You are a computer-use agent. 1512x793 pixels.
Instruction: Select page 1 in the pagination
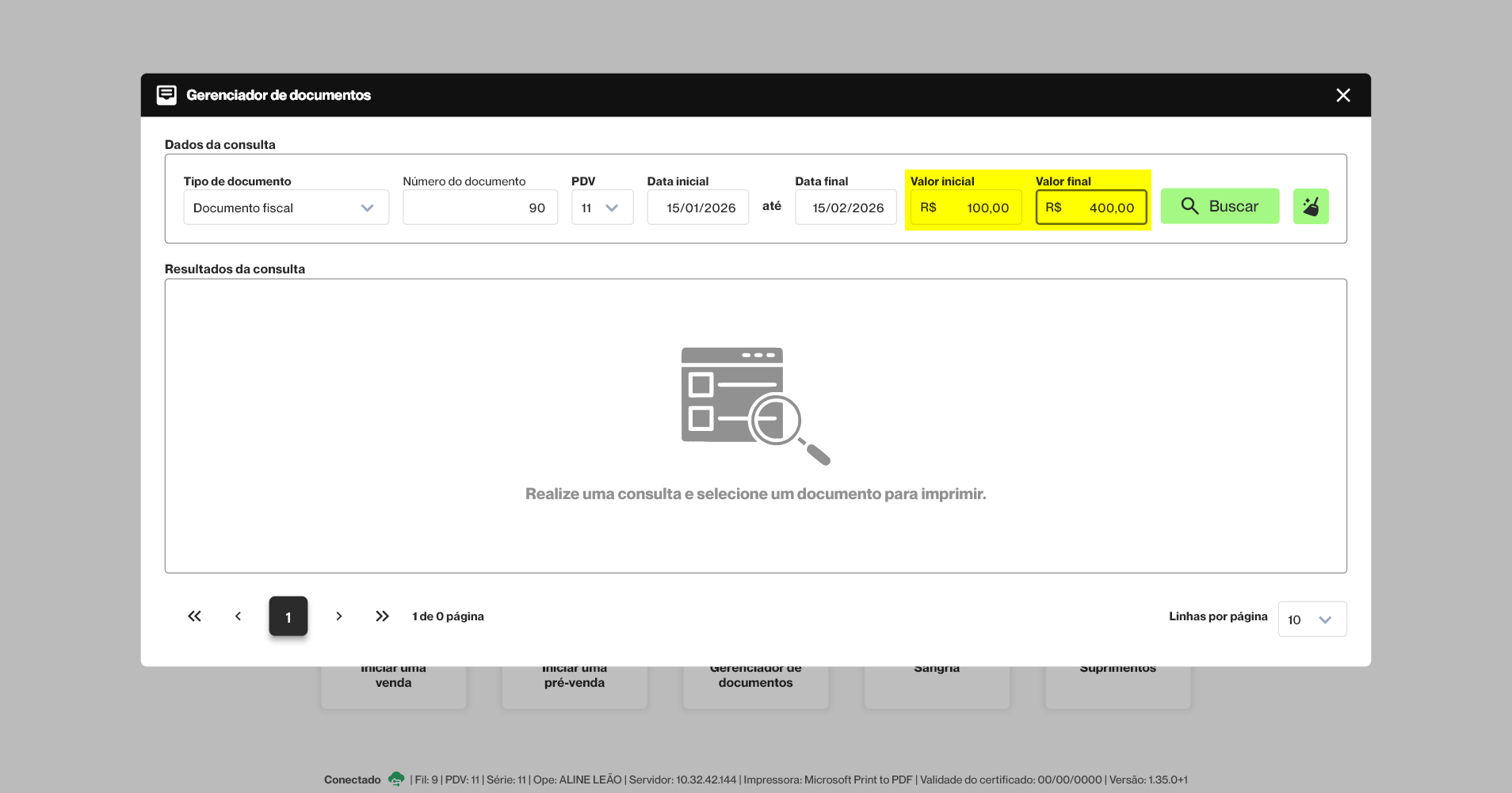(x=288, y=616)
